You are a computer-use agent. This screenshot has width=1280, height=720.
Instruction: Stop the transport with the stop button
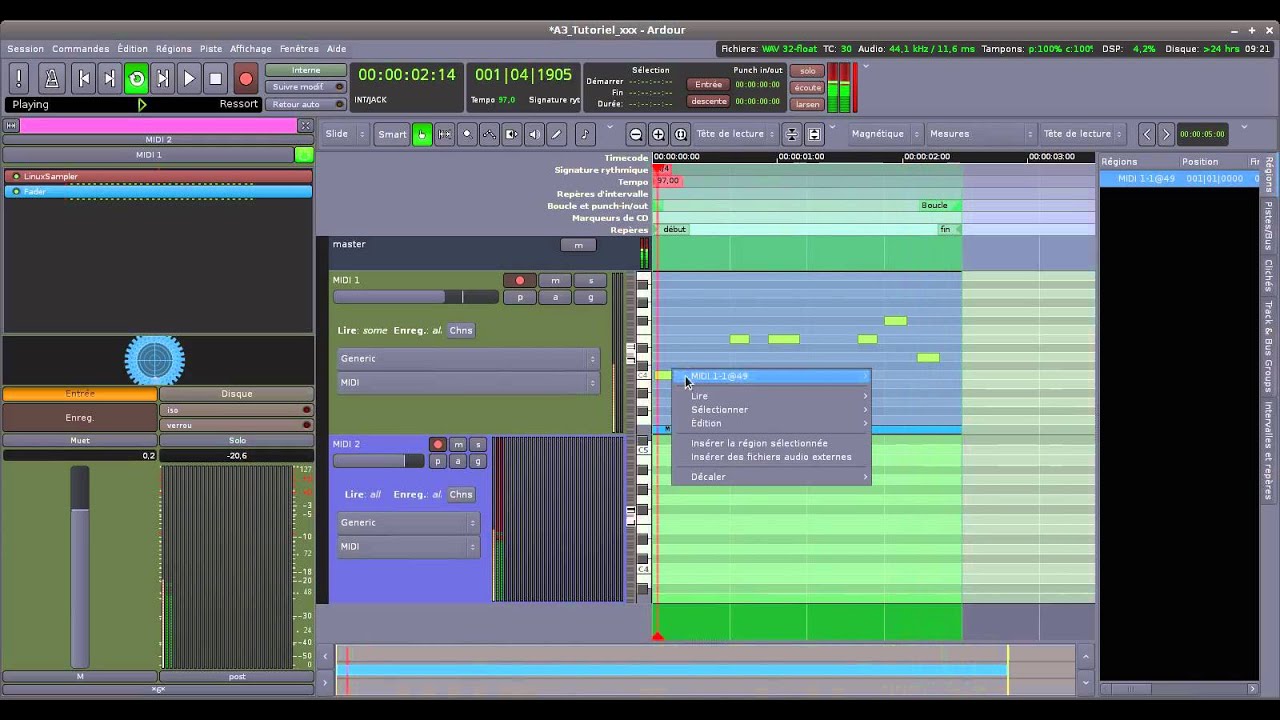(x=215, y=78)
